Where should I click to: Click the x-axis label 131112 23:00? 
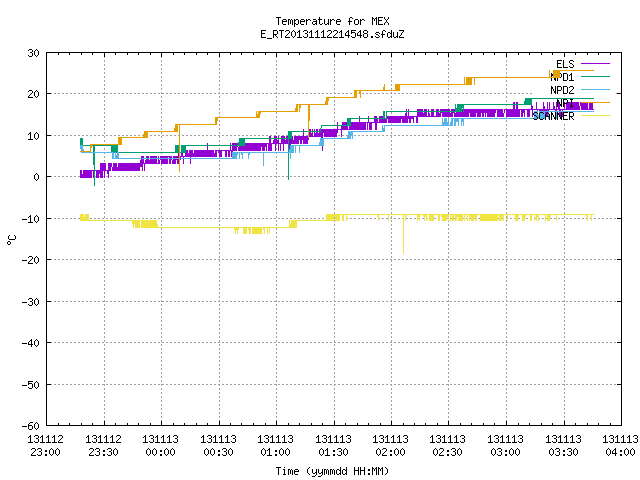45,446
